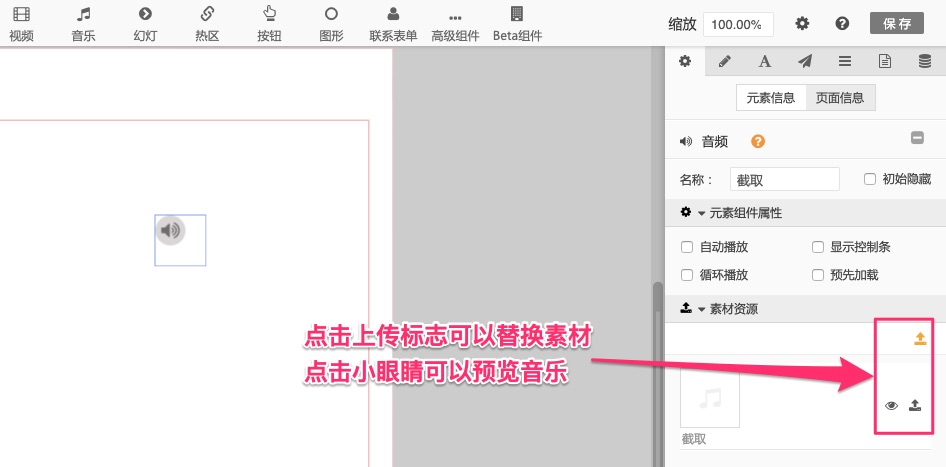The height and width of the screenshot is (467, 946).
Task: Check the 初始隐藏 option
Action: 870,179
